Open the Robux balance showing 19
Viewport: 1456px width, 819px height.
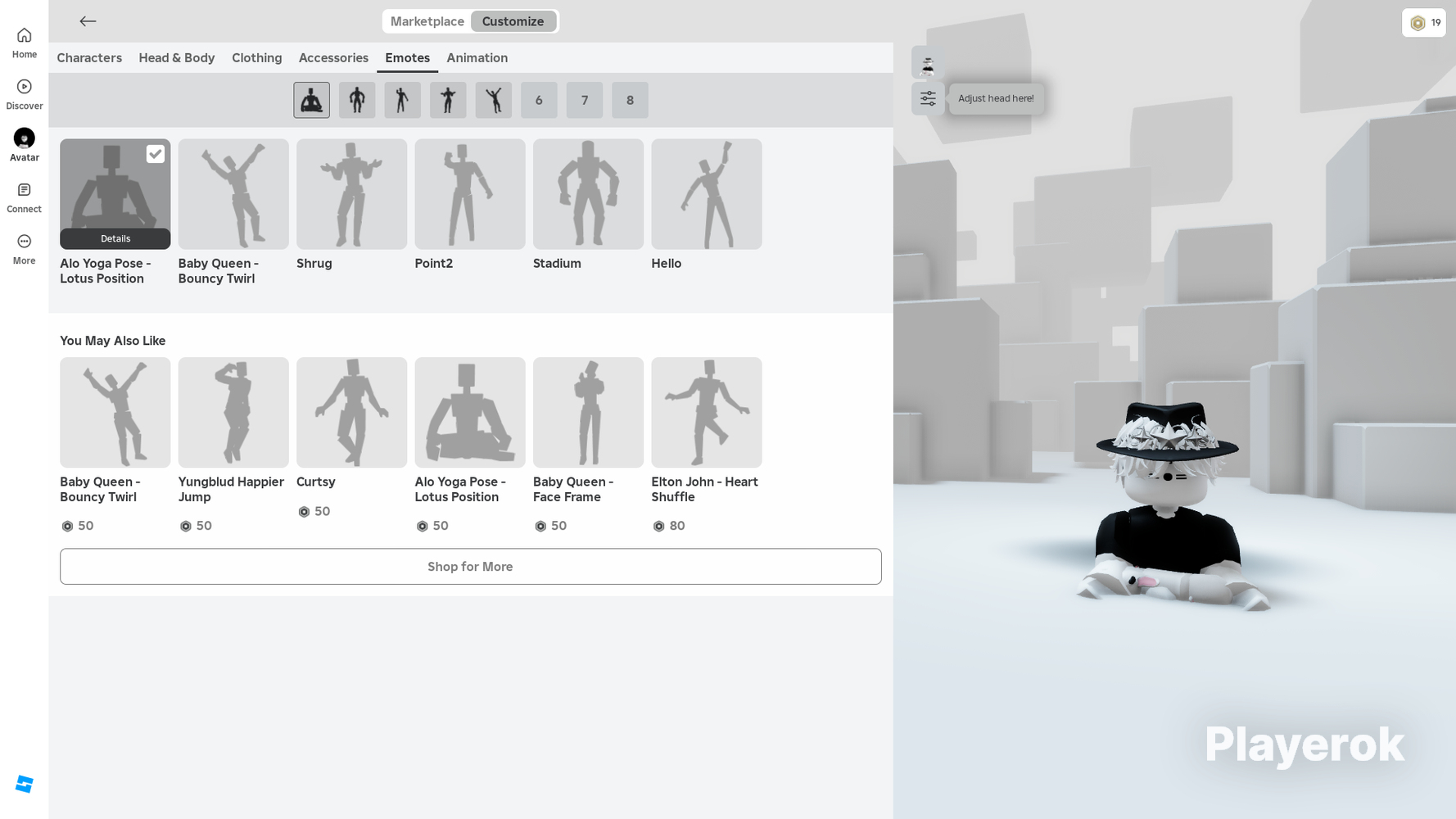coord(1424,23)
